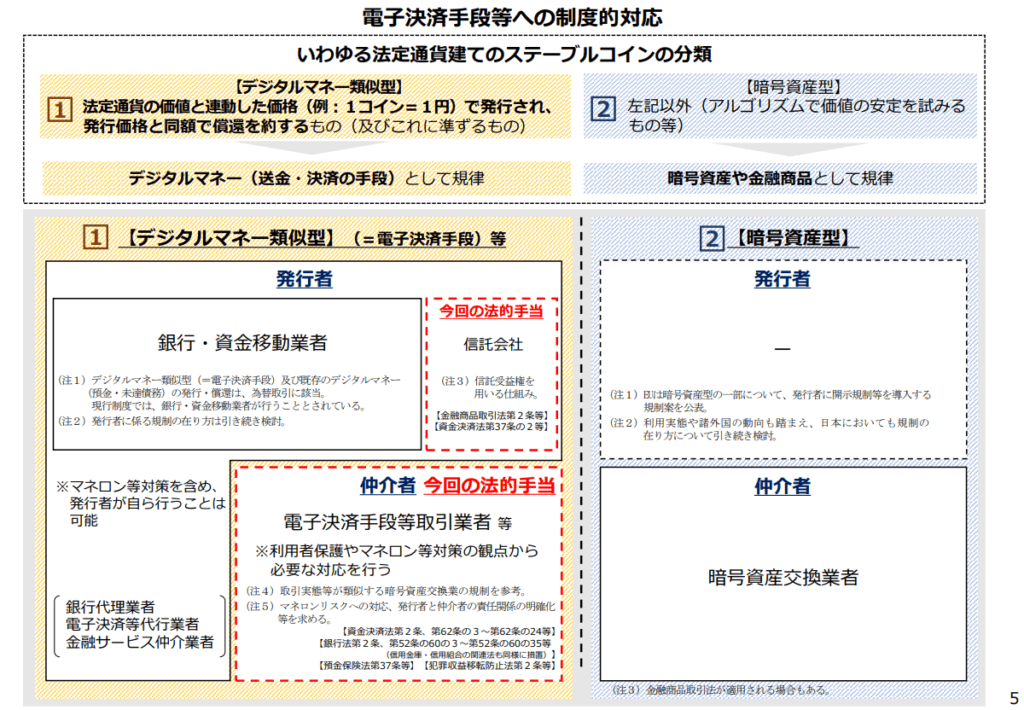This screenshot has width=1024, height=710.
Task: Select the text "電子決済手段等取引業者 等"
Action: click(x=398, y=522)
